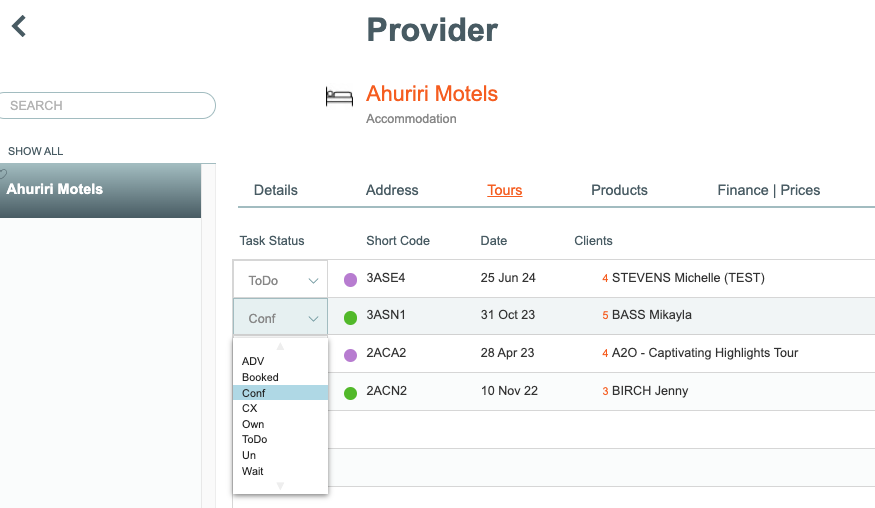Choose the highlighted Conf option

point(280,392)
